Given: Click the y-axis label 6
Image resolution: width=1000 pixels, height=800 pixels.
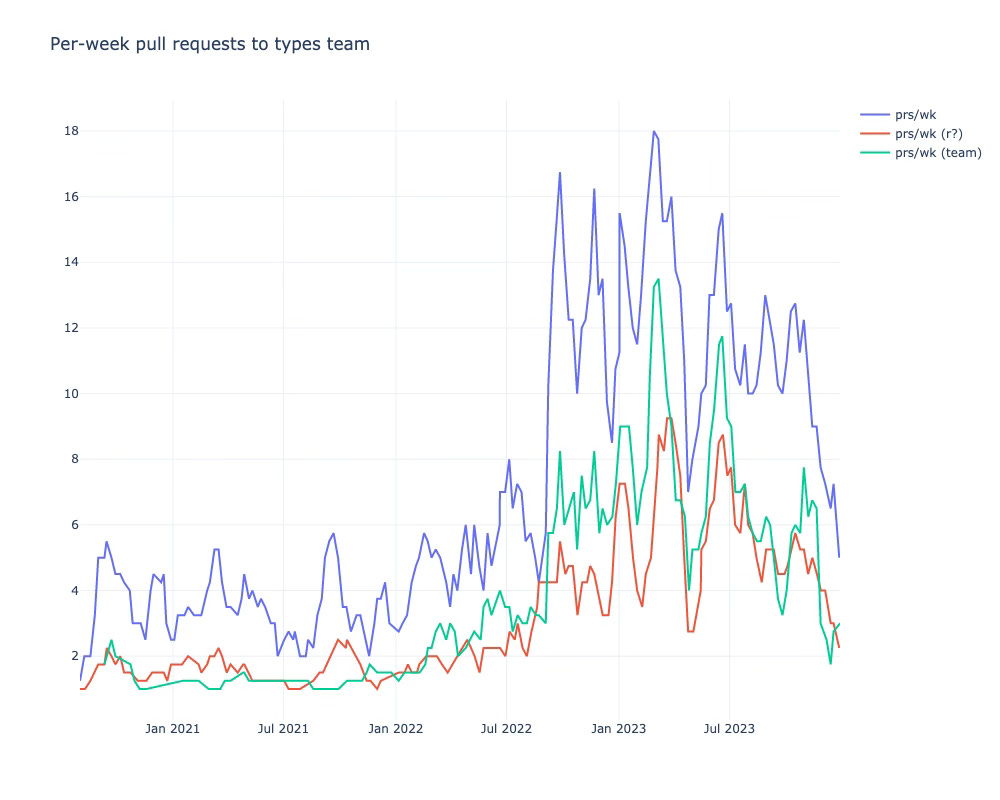Looking at the screenshot, I should (x=75, y=524).
